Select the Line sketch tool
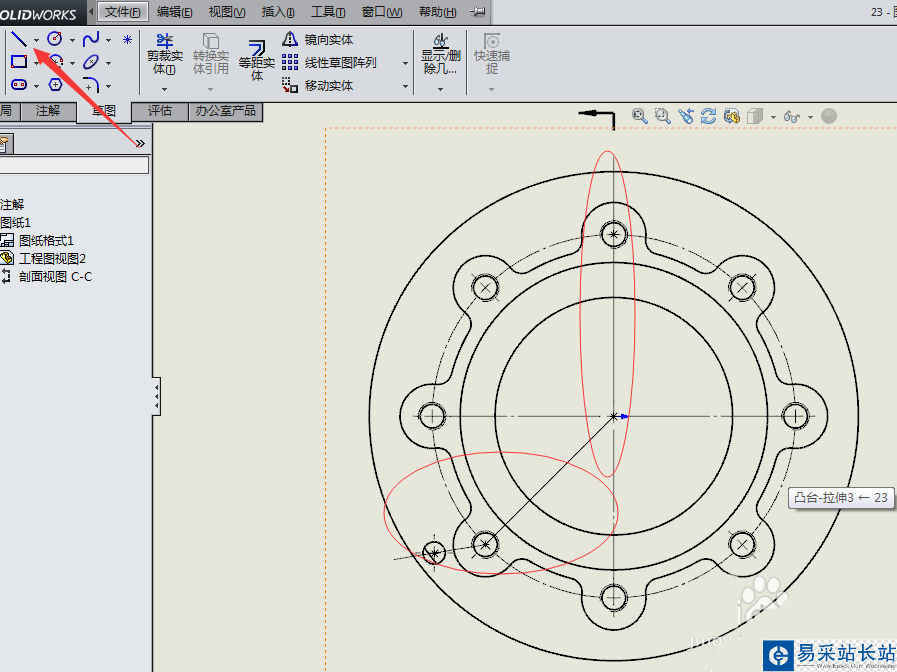The width and height of the screenshot is (897, 672). click(19, 40)
